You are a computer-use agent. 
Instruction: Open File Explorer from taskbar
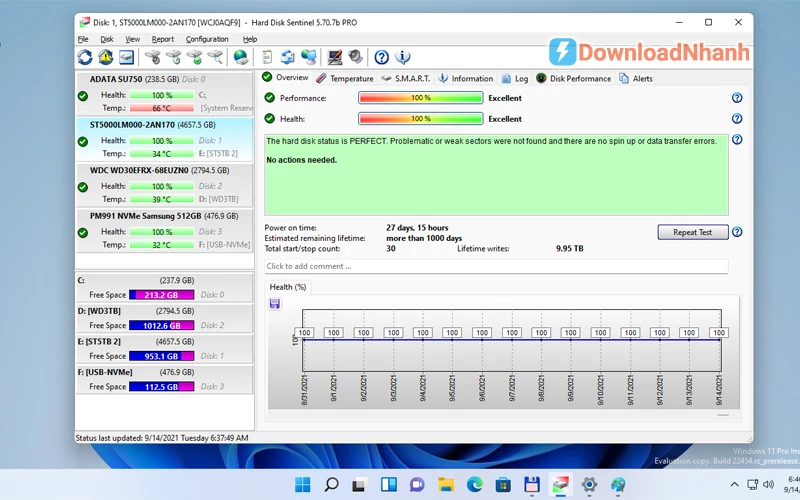coord(445,484)
